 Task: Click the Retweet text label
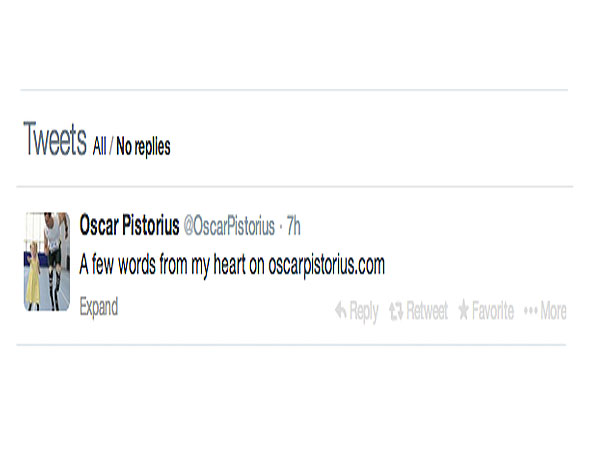click(x=427, y=310)
